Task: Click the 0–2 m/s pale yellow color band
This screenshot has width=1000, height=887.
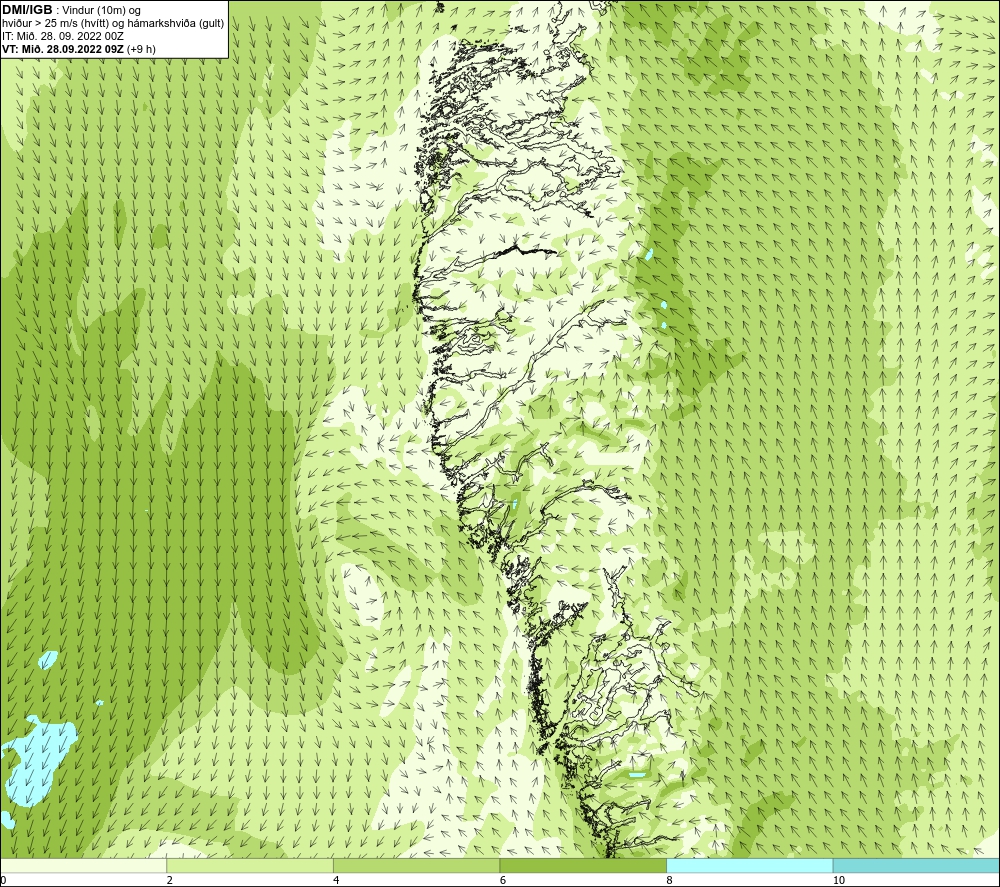Action: 83,865
